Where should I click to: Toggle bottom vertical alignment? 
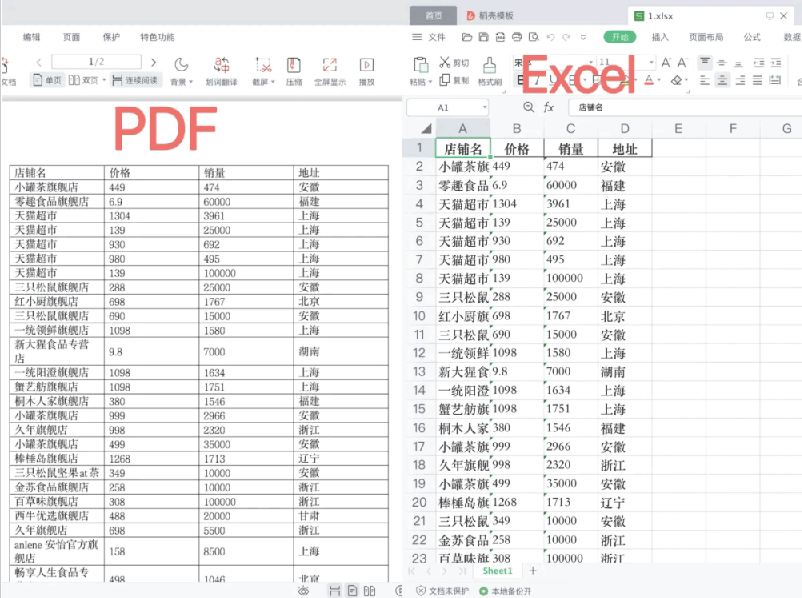(738, 62)
